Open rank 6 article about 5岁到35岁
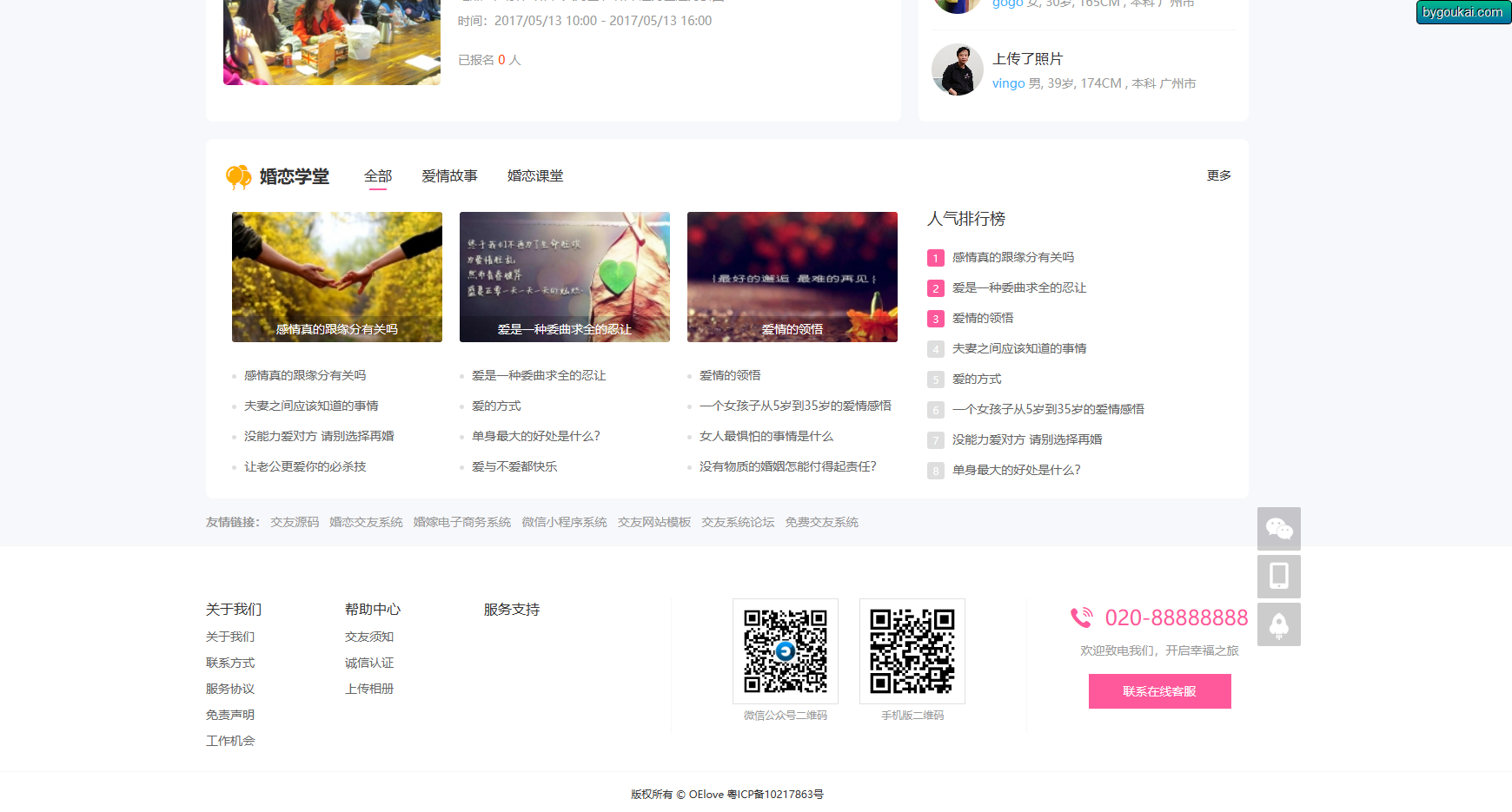 point(1048,410)
